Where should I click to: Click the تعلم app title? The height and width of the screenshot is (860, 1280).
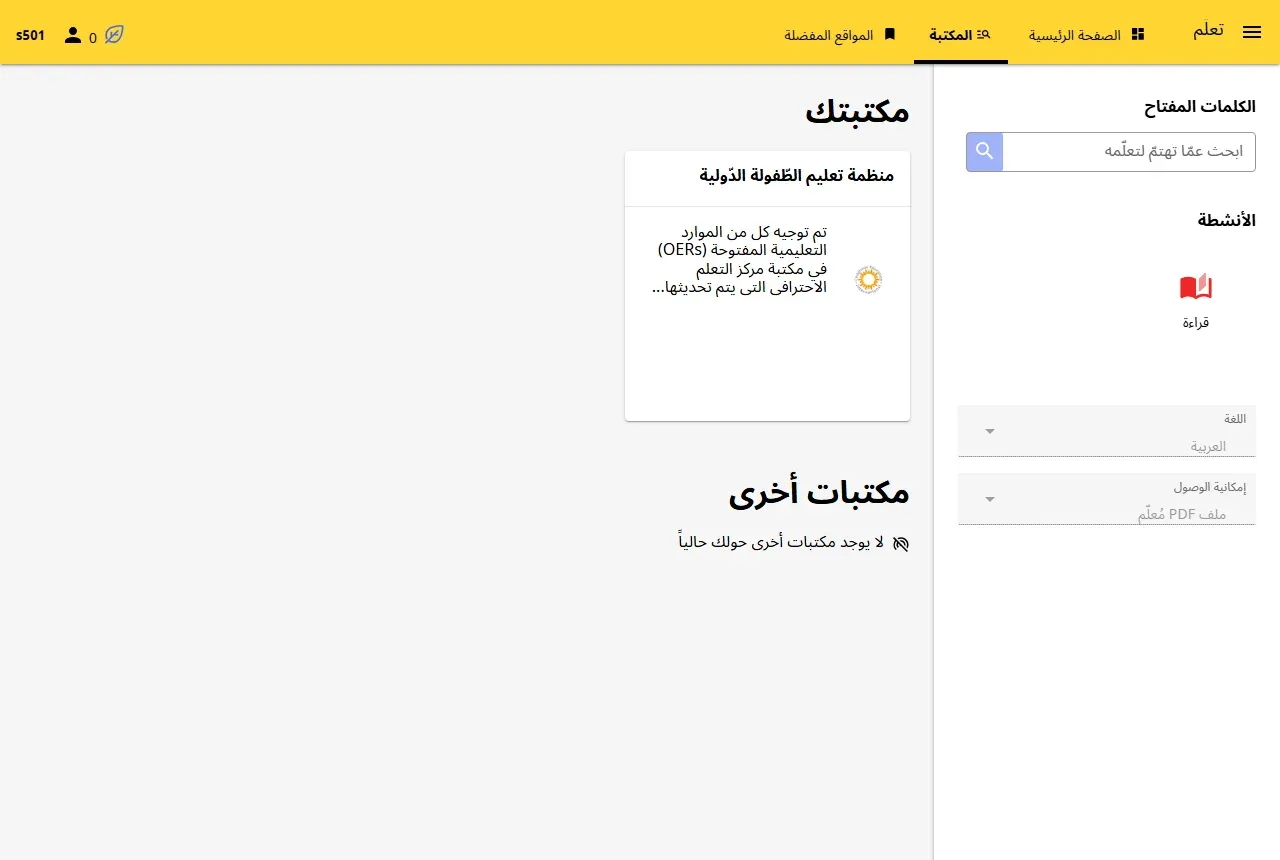coord(1208,30)
